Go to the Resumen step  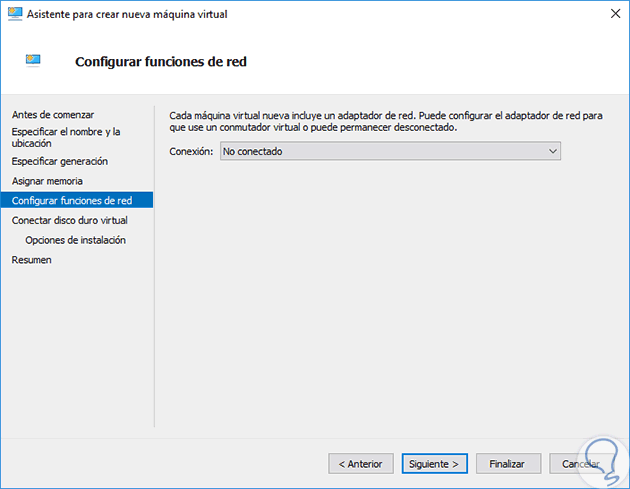[31, 260]
